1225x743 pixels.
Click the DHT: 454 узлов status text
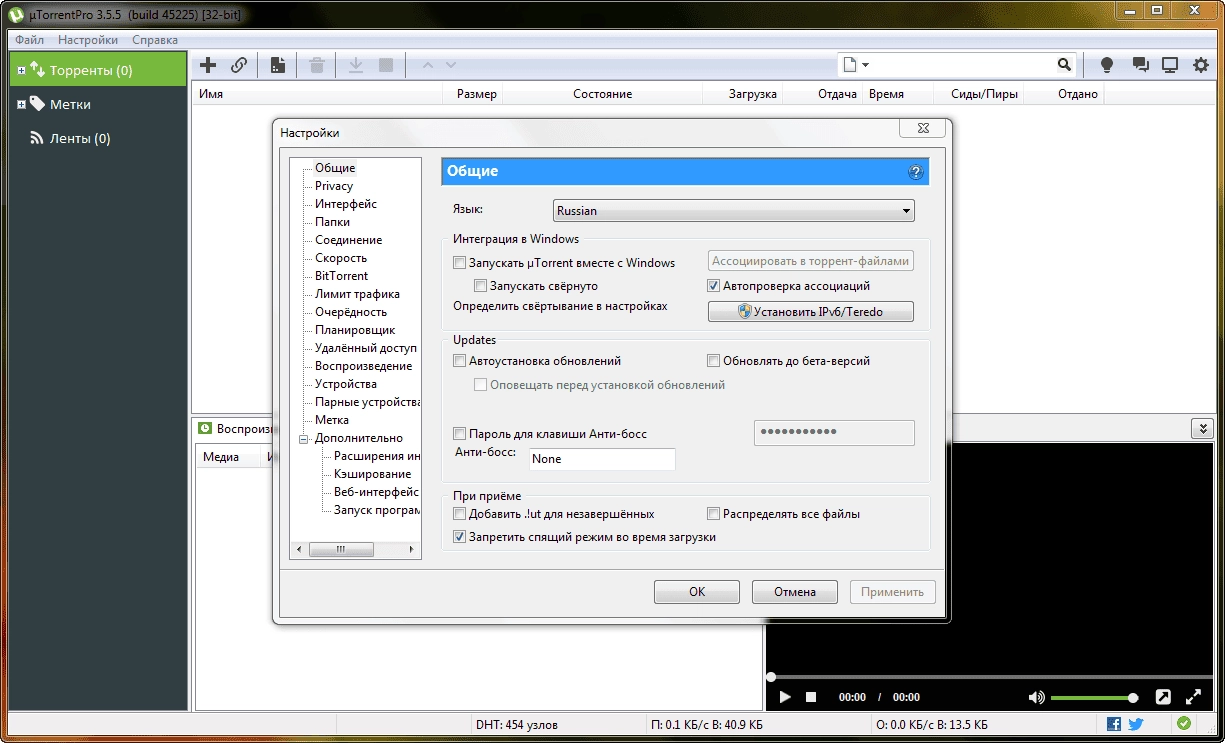tap(517, 724)
